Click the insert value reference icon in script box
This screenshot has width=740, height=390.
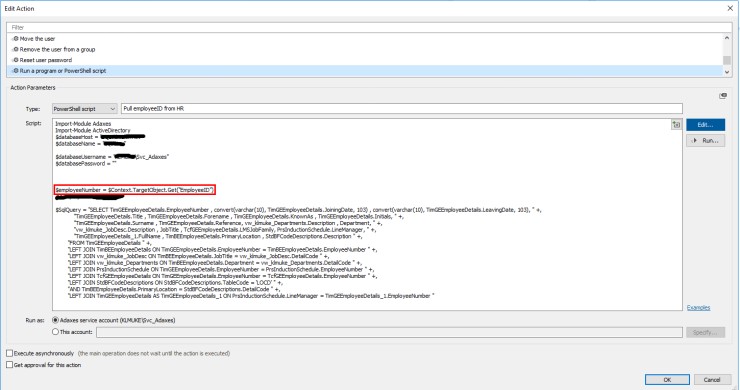(x=676, y=125)
